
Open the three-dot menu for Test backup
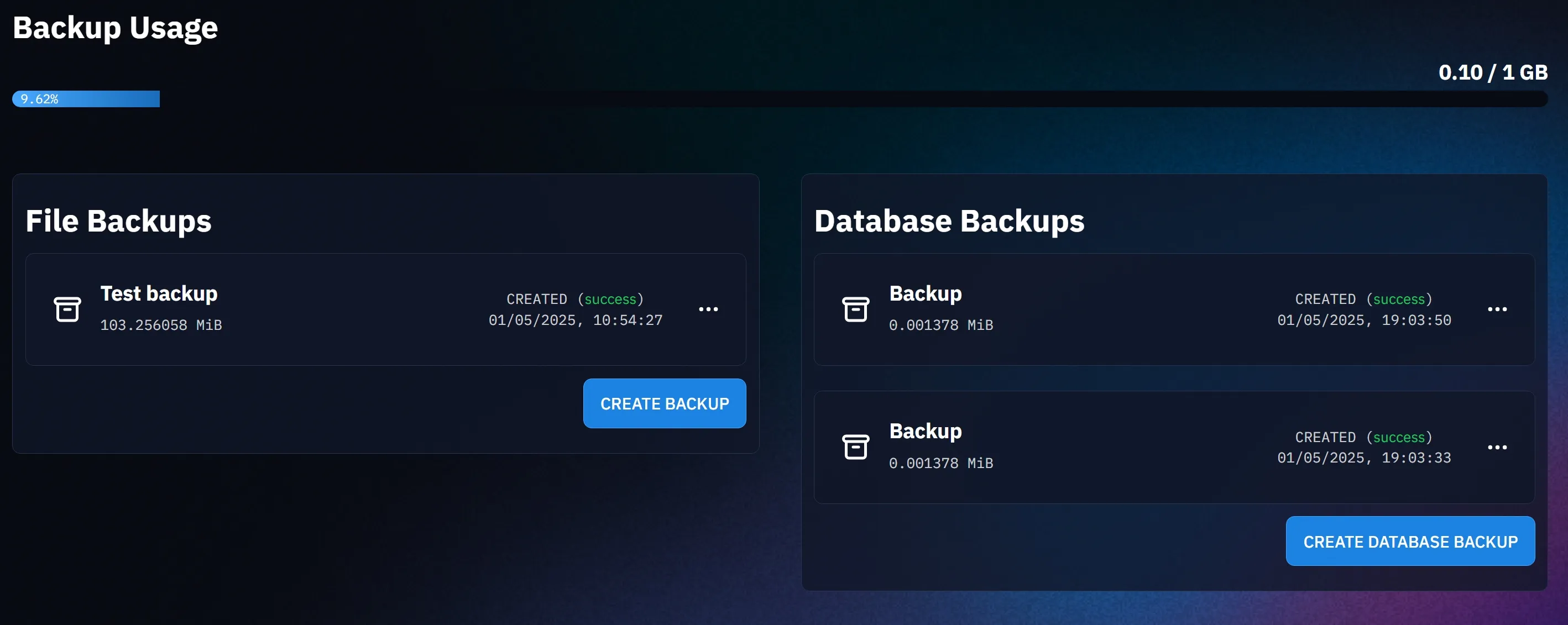coord(708,309)
